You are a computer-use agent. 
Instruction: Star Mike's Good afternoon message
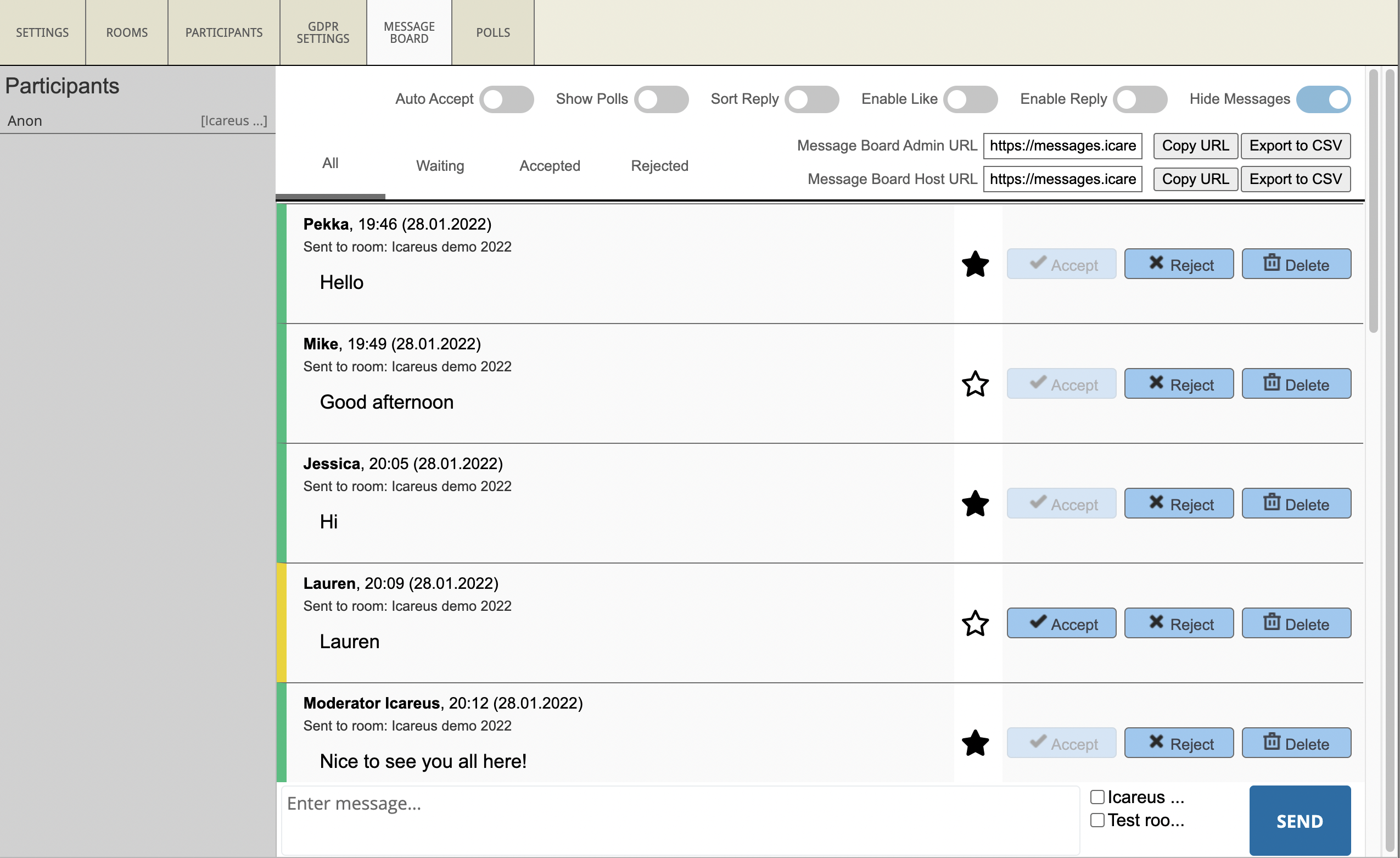[x=975, y=384]
